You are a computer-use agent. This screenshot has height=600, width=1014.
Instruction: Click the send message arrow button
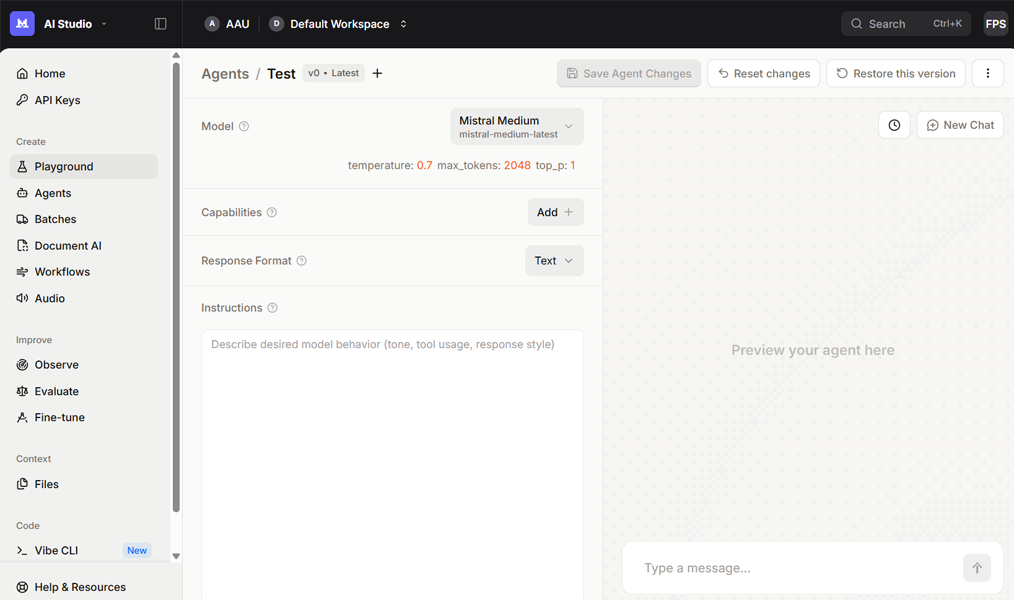click(x=976, y=568)
